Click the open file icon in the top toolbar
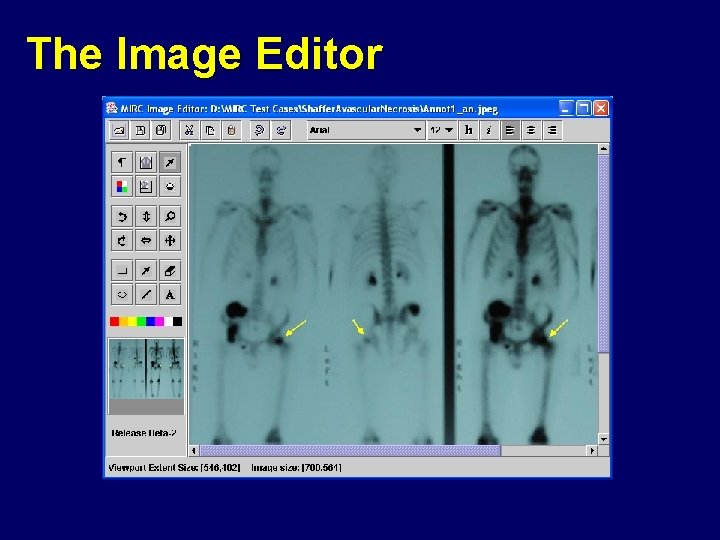The image size is (720, 540). tap(119, 130)
